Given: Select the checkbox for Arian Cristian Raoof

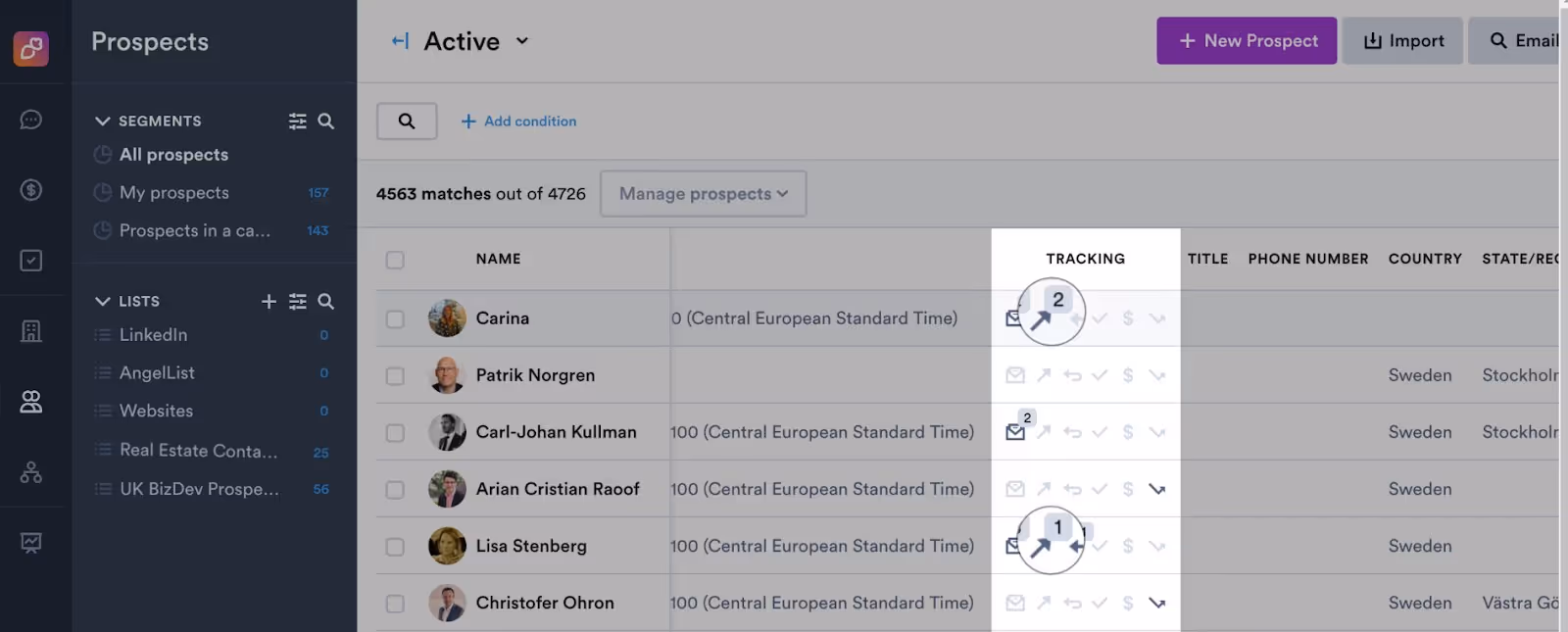Looking at the screenshot, I should point(395,489).
